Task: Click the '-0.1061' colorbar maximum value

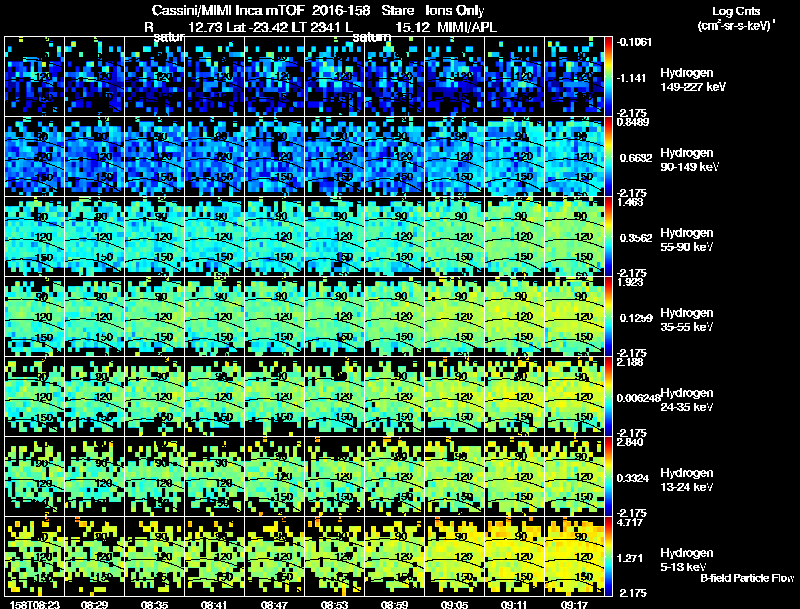Action: [x=634, y=42]
